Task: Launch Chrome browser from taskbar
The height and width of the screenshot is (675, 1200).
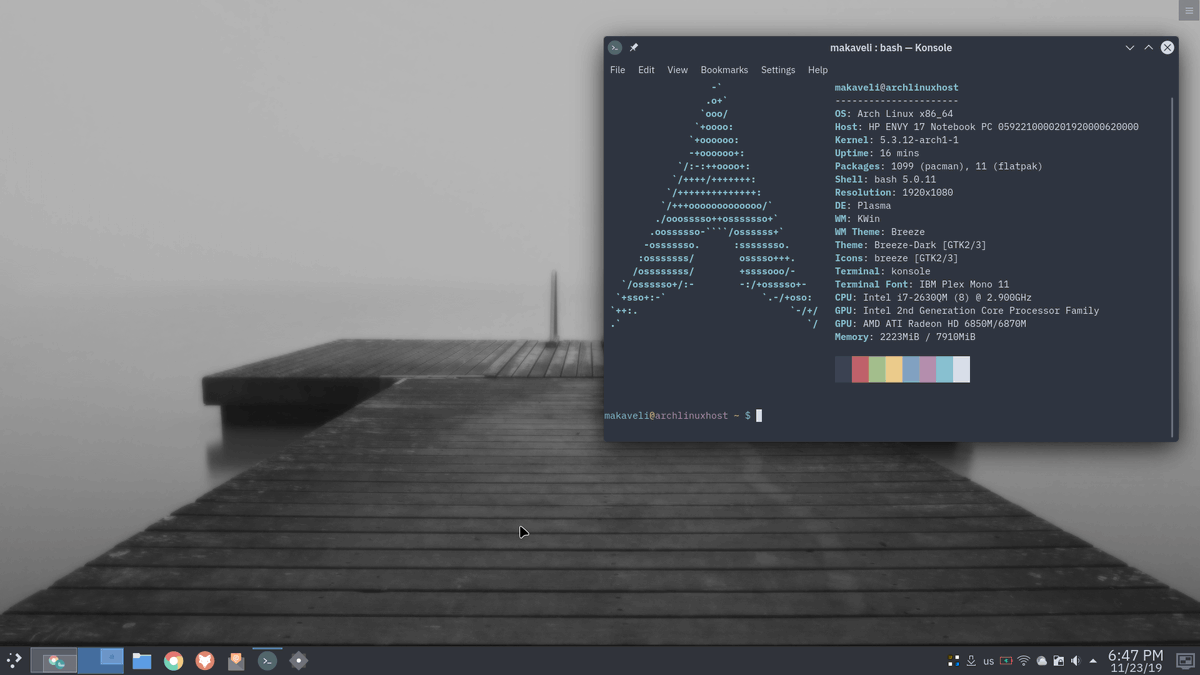Action: 173,661
